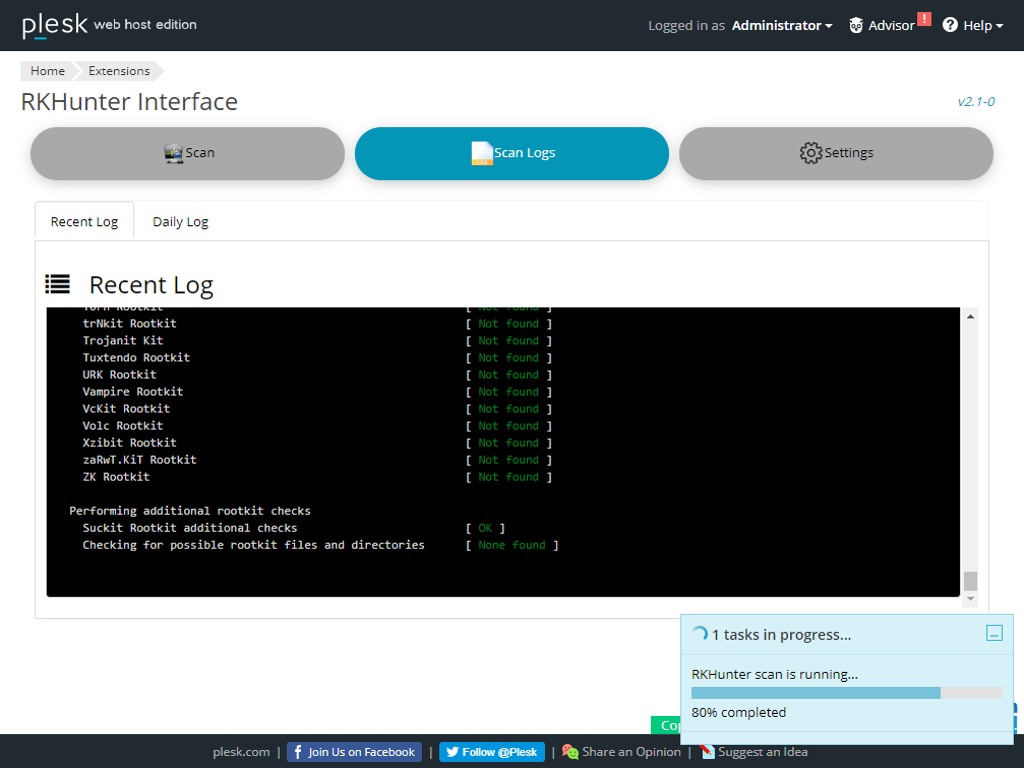Image resolution: width=1024 pixels, height=768 pixels.
Task: Click the 'RKHunter Interface' page title
Action: (129, 102)
